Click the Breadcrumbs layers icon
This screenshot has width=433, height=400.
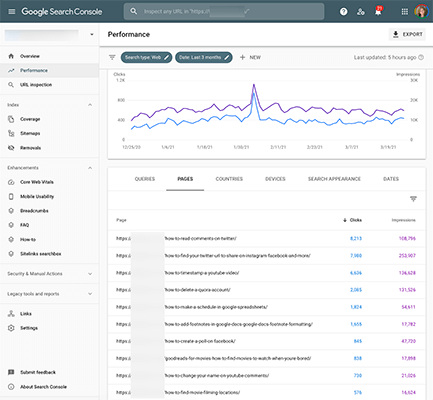point(11,211)
